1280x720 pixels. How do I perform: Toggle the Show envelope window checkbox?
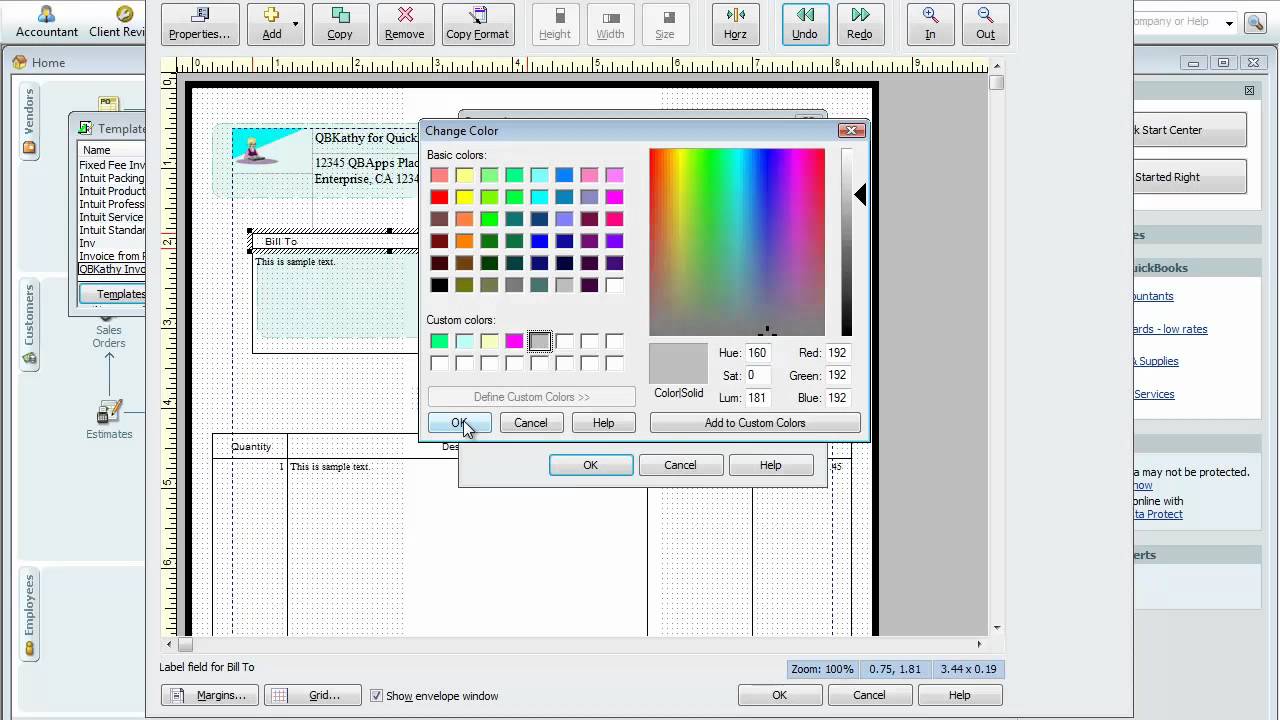click(x=376, y=696)
